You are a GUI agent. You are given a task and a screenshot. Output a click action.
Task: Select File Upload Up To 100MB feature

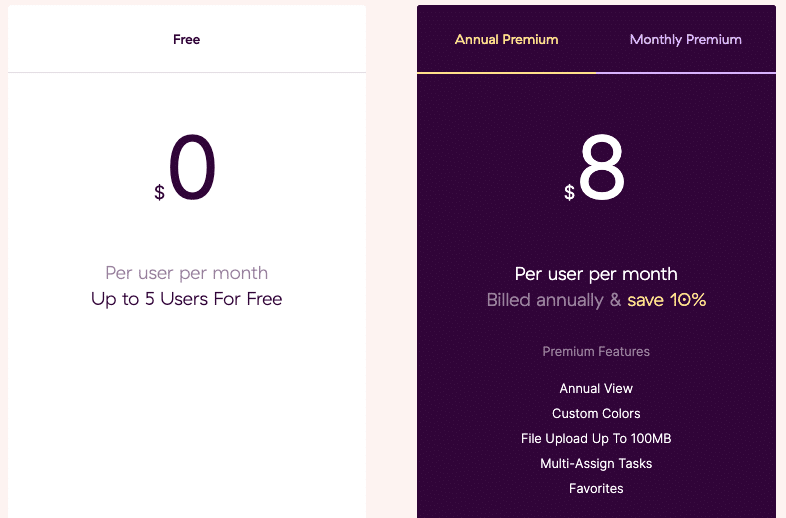click(x=596, y=439)
